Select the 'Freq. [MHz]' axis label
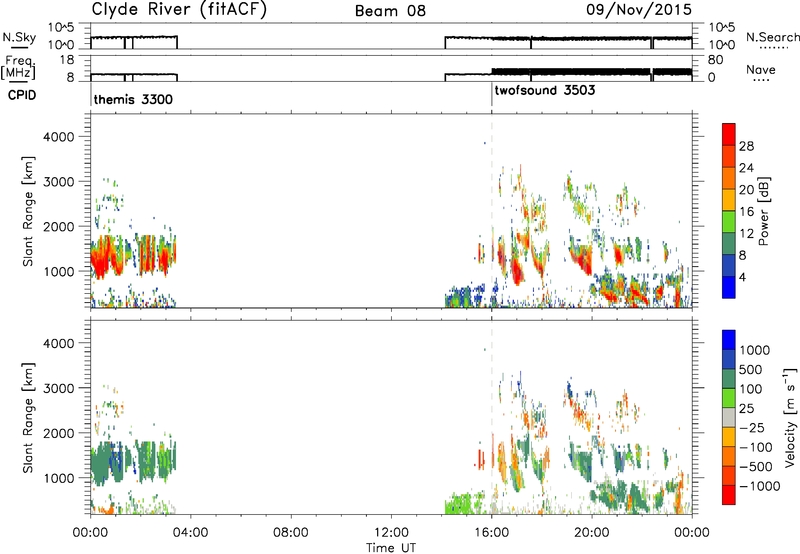This screenshot has width=800, height=554. click(19, 67)
